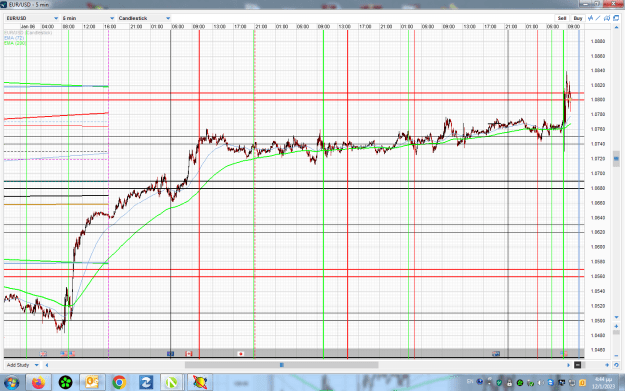Viewport: 625px width, 391px height.
Task: Open Outlook from the taskbar
Action: [x=92, y=383]
